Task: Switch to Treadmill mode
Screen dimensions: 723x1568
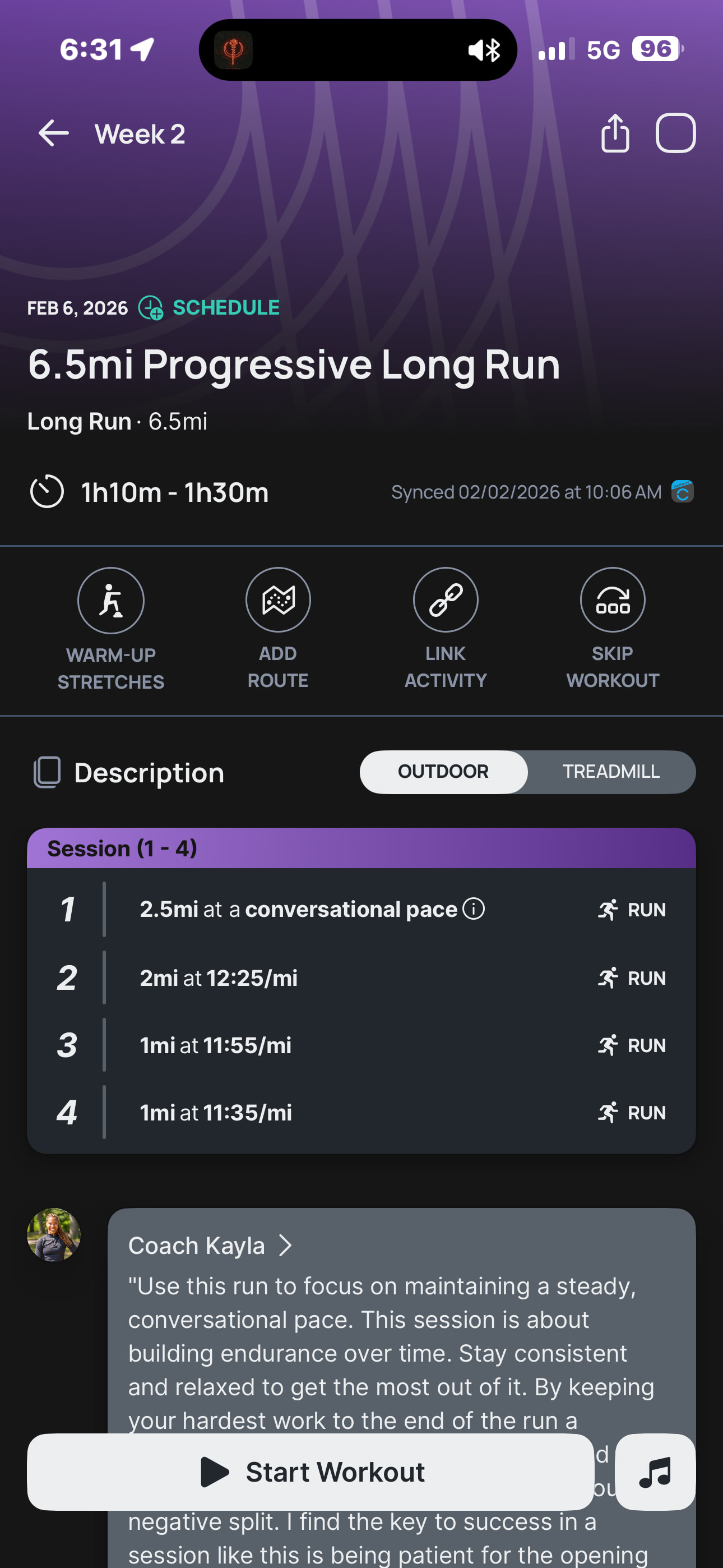Action: coord(610,771)
